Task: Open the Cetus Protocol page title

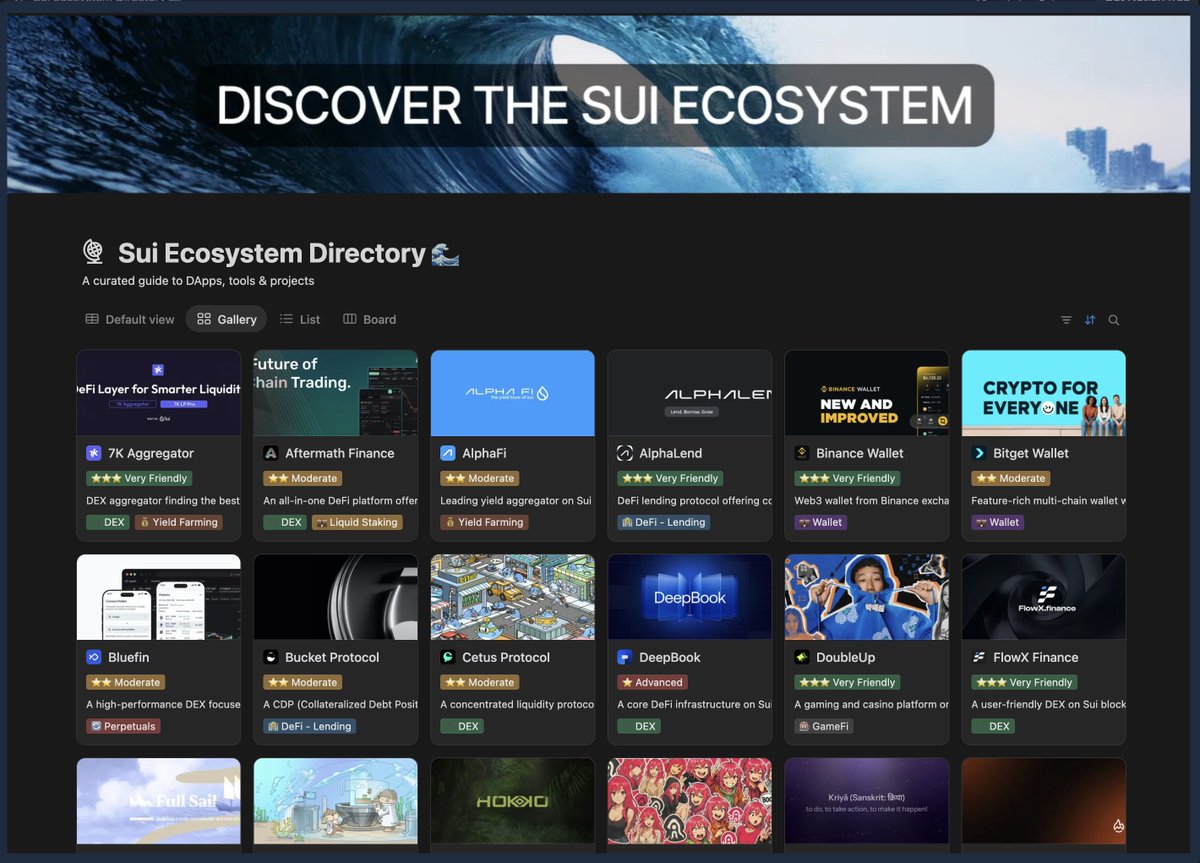Action: point(506,657)
